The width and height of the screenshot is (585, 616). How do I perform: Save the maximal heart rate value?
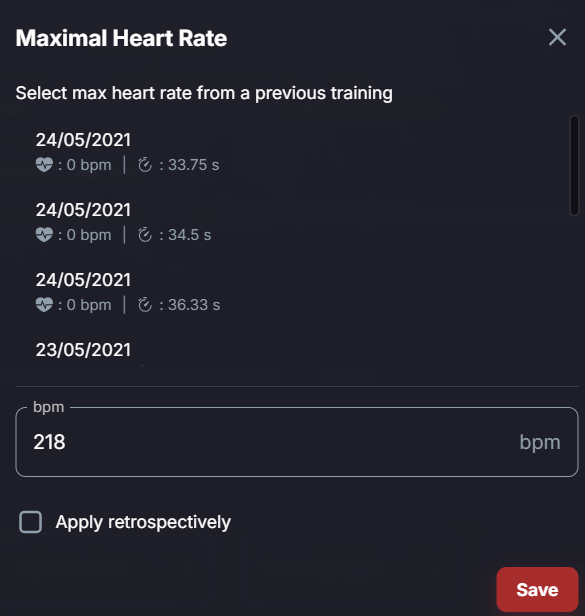(537, 590)
